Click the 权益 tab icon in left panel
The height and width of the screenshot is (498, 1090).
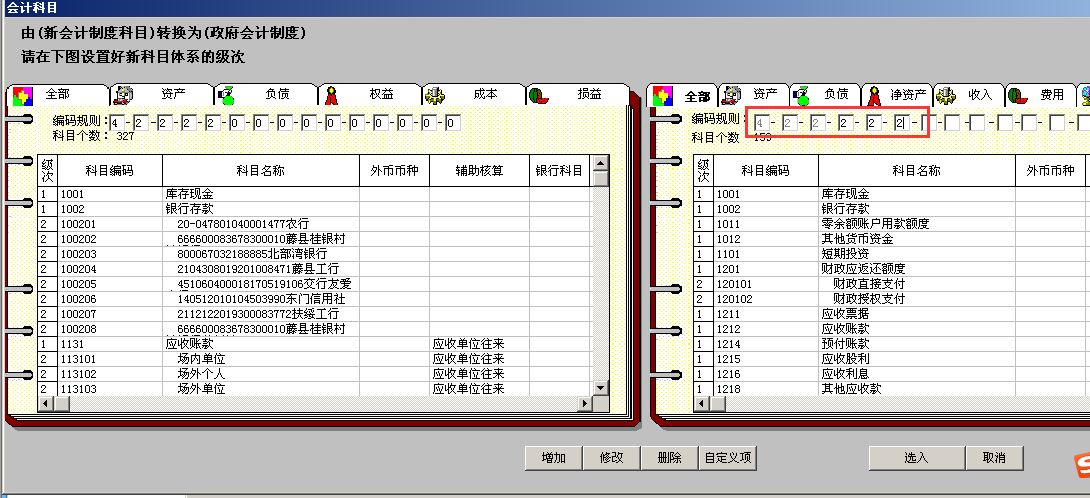(x=331, y=95)
